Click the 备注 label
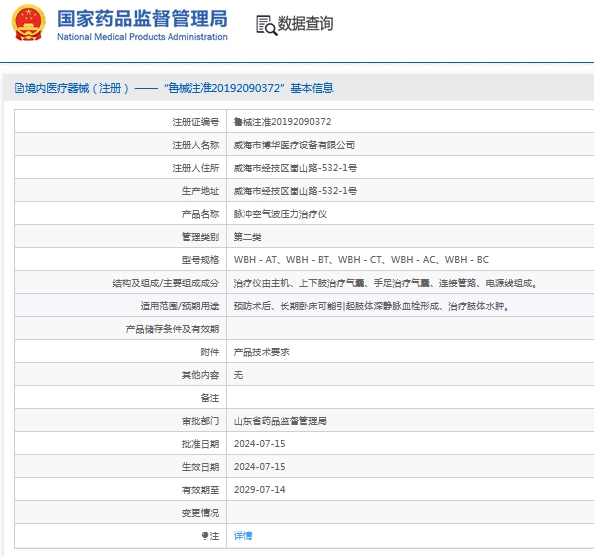The height and width of the screenshot is (557, 594). [209, 398]
